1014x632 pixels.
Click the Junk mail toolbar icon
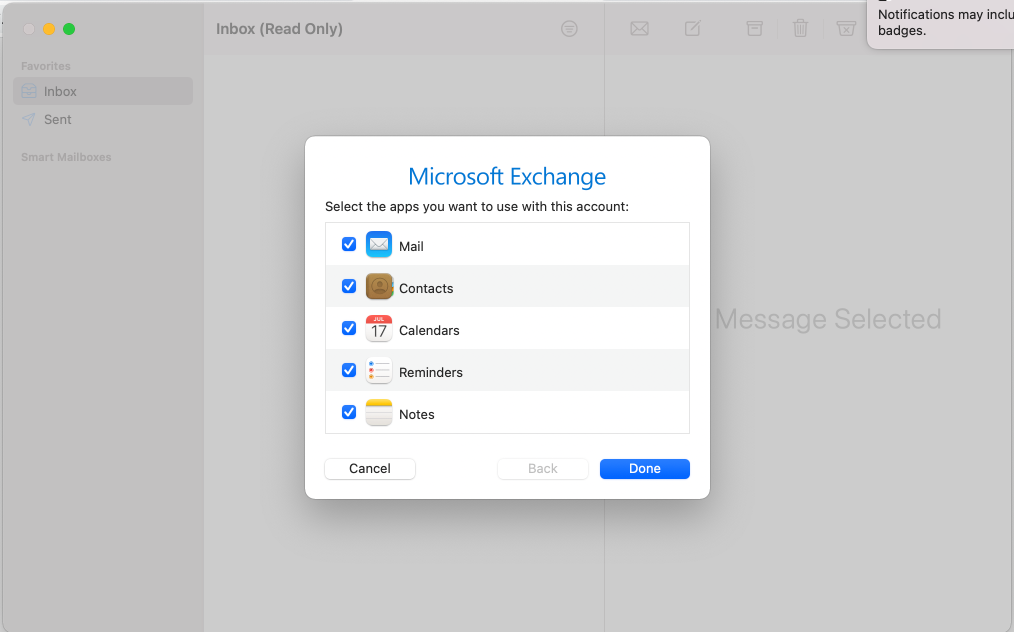coord(846,28)
